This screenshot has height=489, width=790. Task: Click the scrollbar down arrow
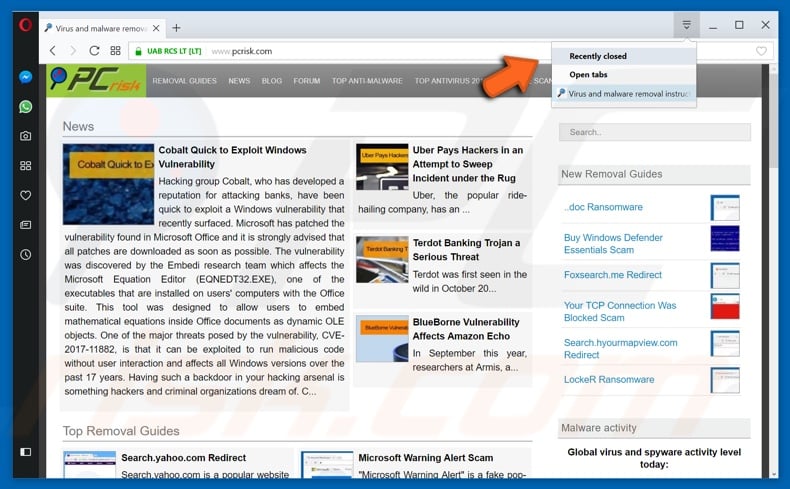tap(773, 474)
